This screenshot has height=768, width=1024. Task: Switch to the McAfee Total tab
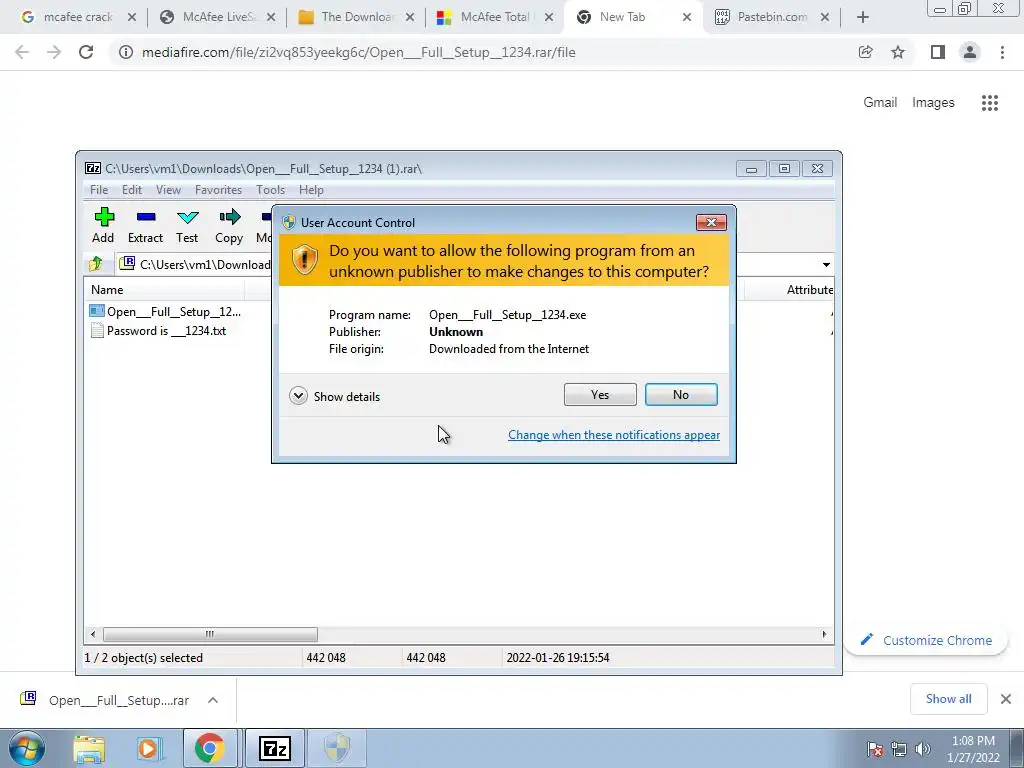[x=495, y=18]
